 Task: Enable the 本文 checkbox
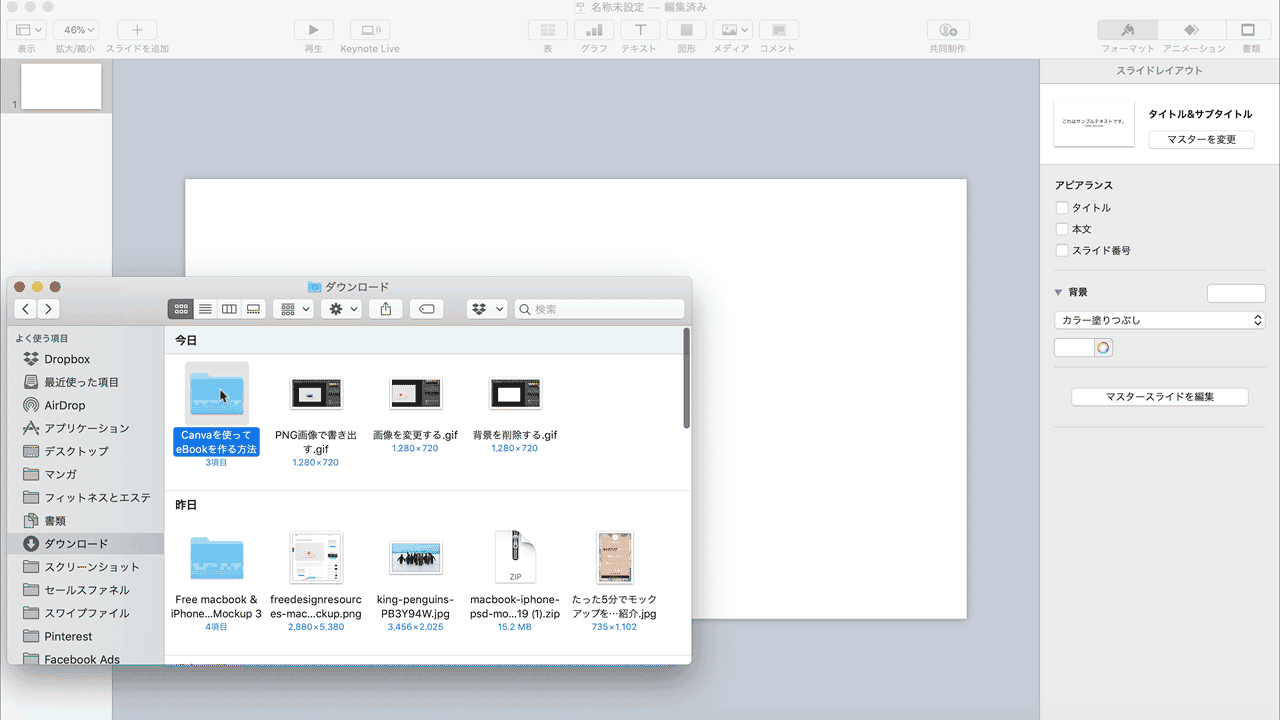[1062, 229]
